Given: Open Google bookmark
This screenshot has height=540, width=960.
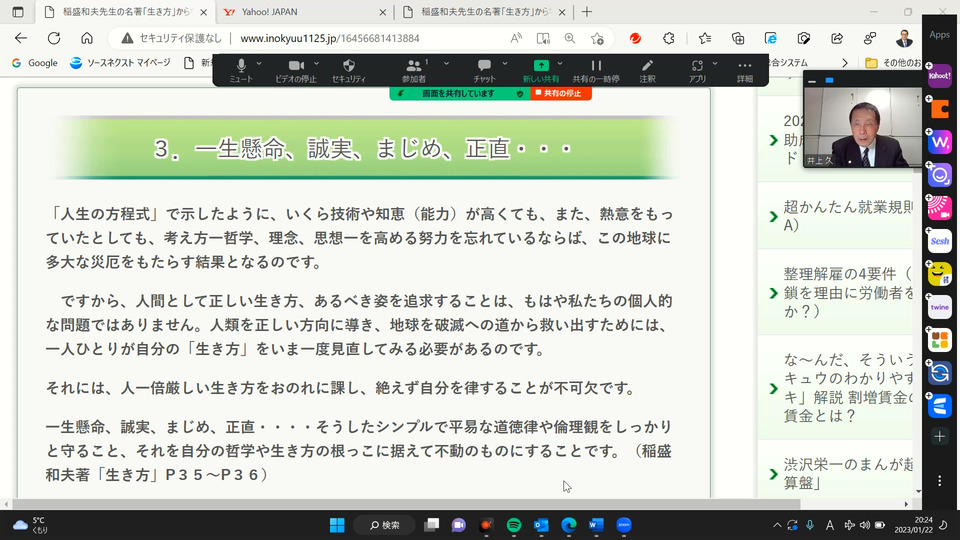Looking at the screenshot, I should pyautogui.click(x=35, y=62).
